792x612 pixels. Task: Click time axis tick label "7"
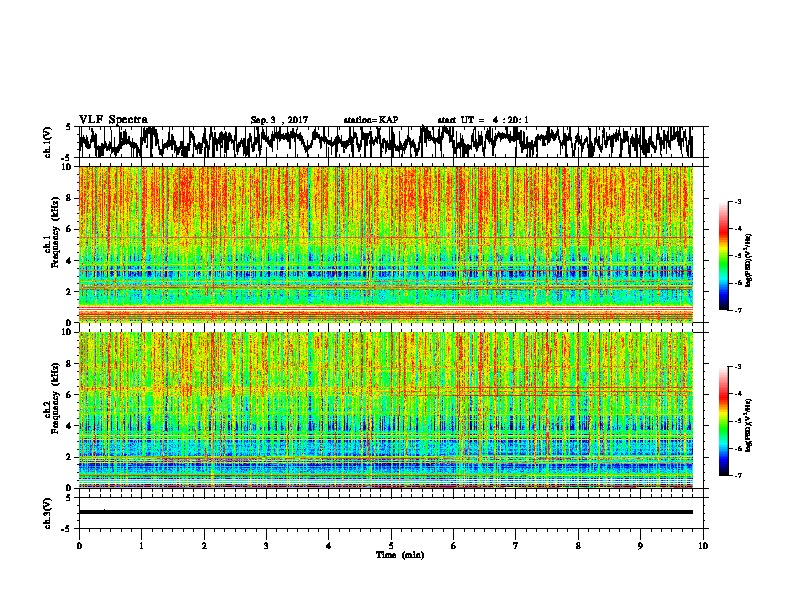(x=516, y=546)
